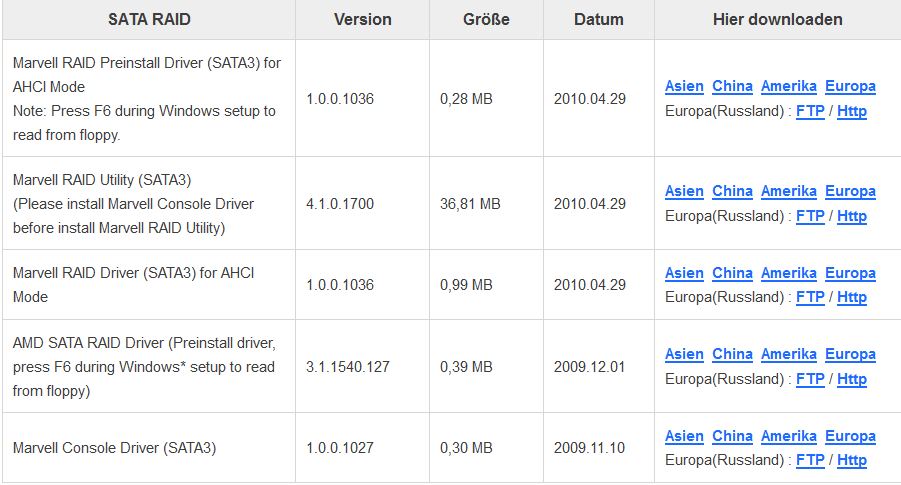
Task: Open Europa link for 0,99 MB RAID Driver
Action: (x=850, y=273)
